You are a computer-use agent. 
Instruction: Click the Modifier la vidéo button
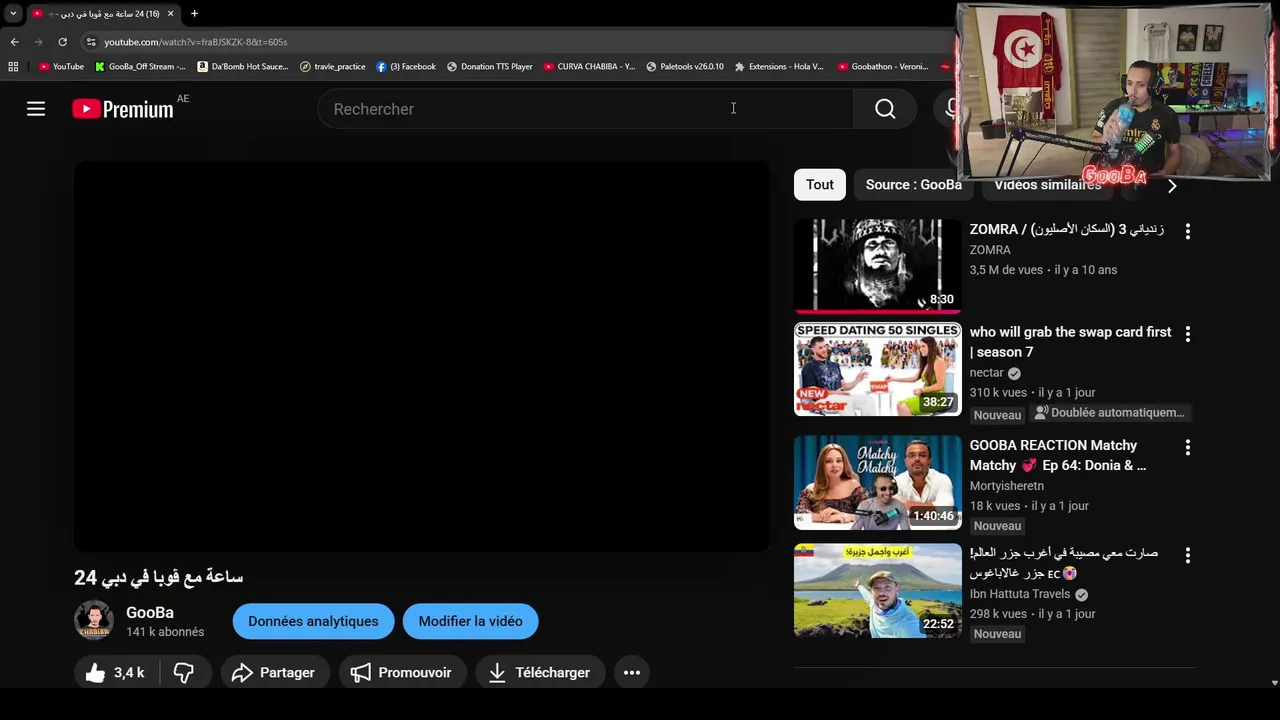pos(470,621)
